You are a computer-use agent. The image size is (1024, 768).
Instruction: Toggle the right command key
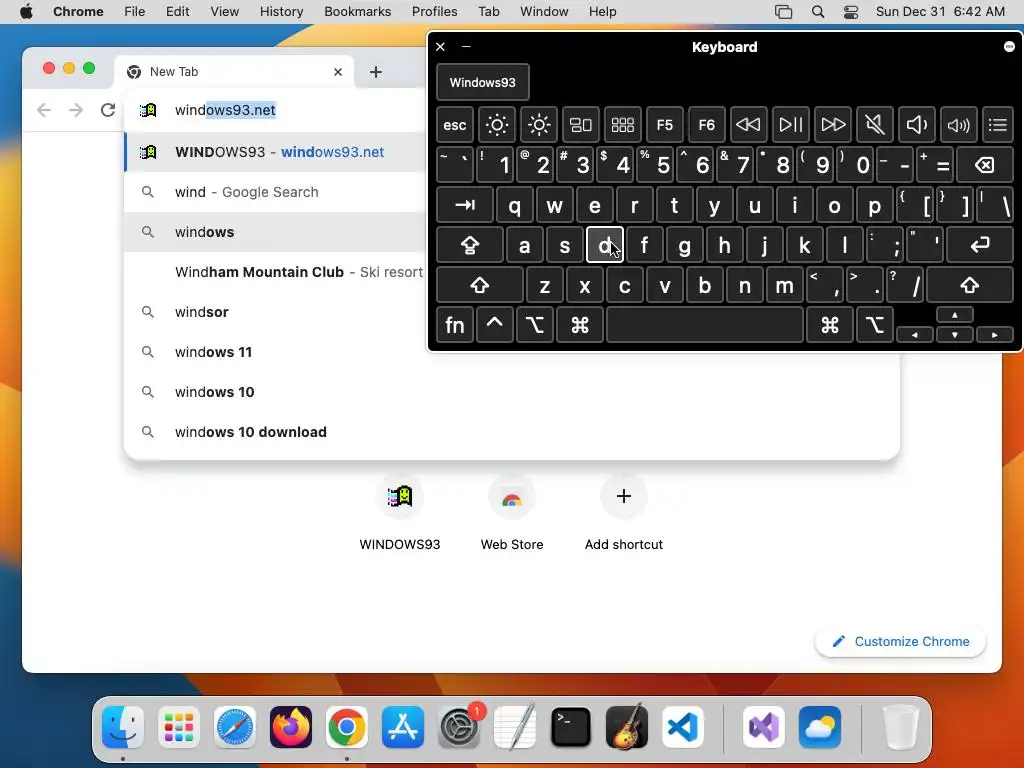[829, 325]
